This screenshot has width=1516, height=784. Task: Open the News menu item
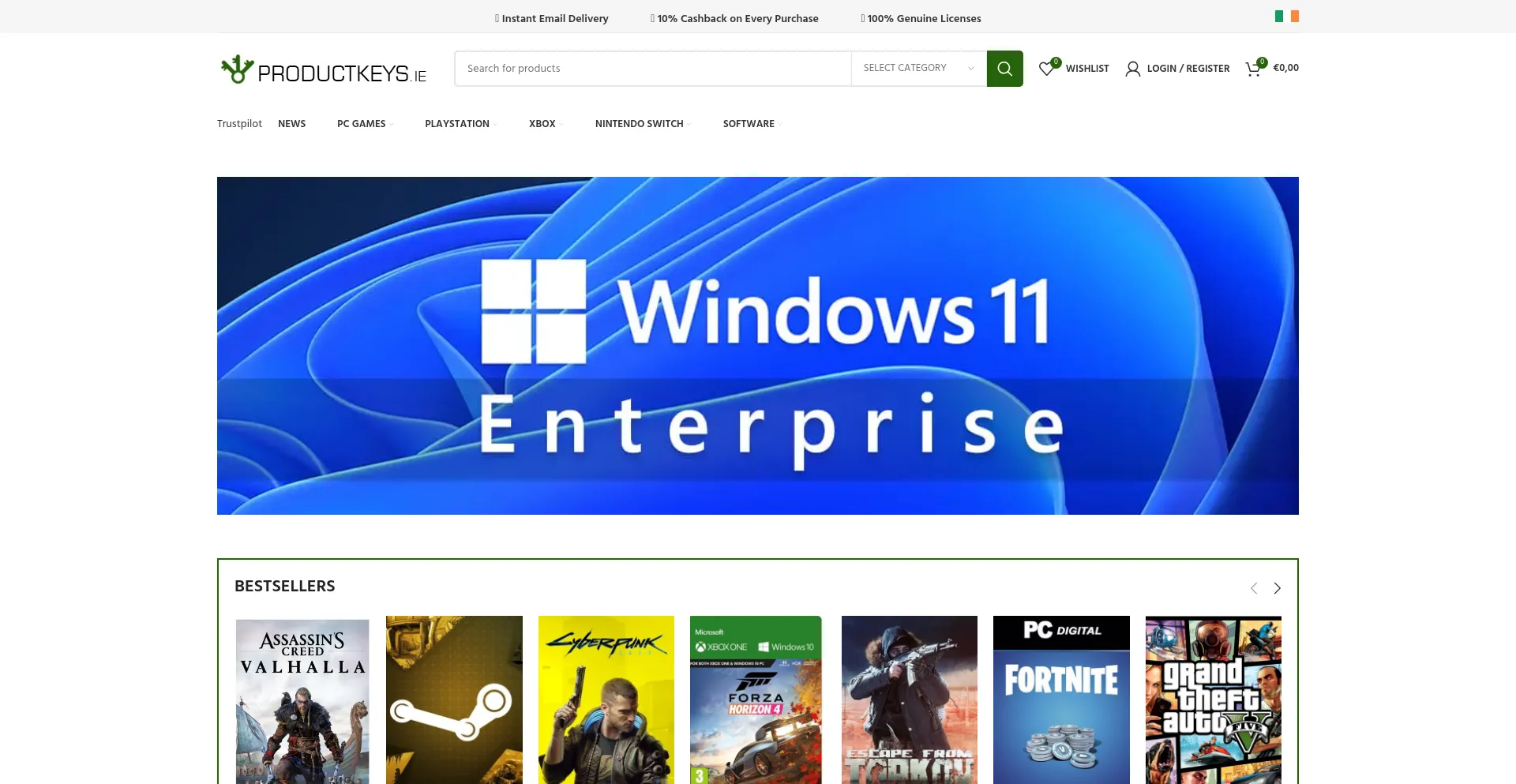tap(291, 124)
